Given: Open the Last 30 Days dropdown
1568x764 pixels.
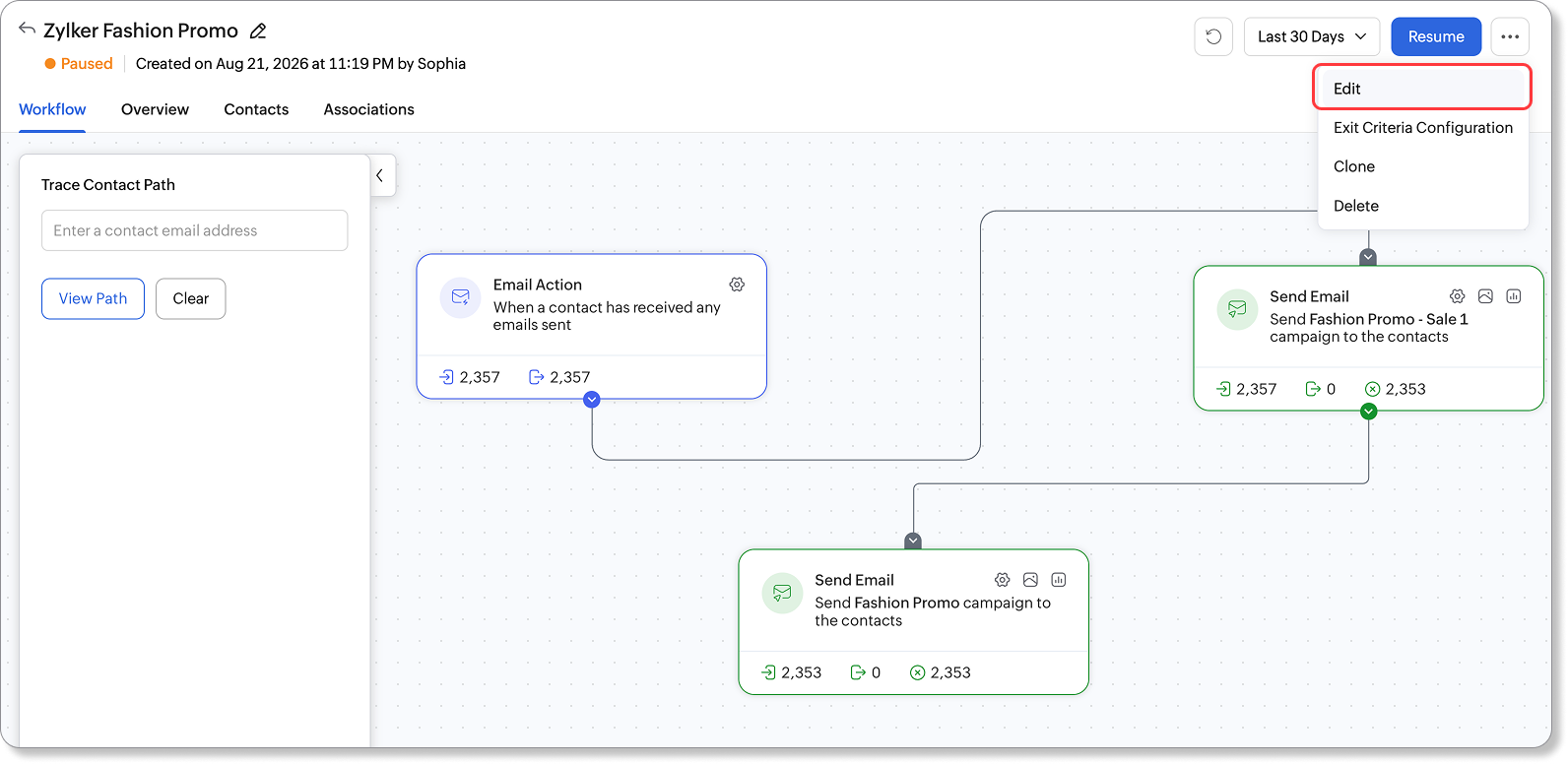Looking at the screenshot, I should pyautogui.click(x=1312, y=36).
